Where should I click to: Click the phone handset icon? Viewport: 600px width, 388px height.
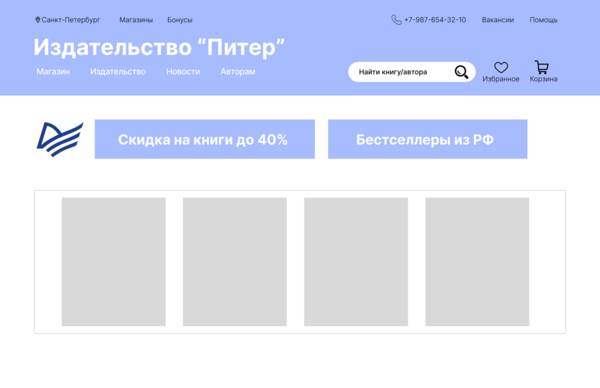(396, 20)
